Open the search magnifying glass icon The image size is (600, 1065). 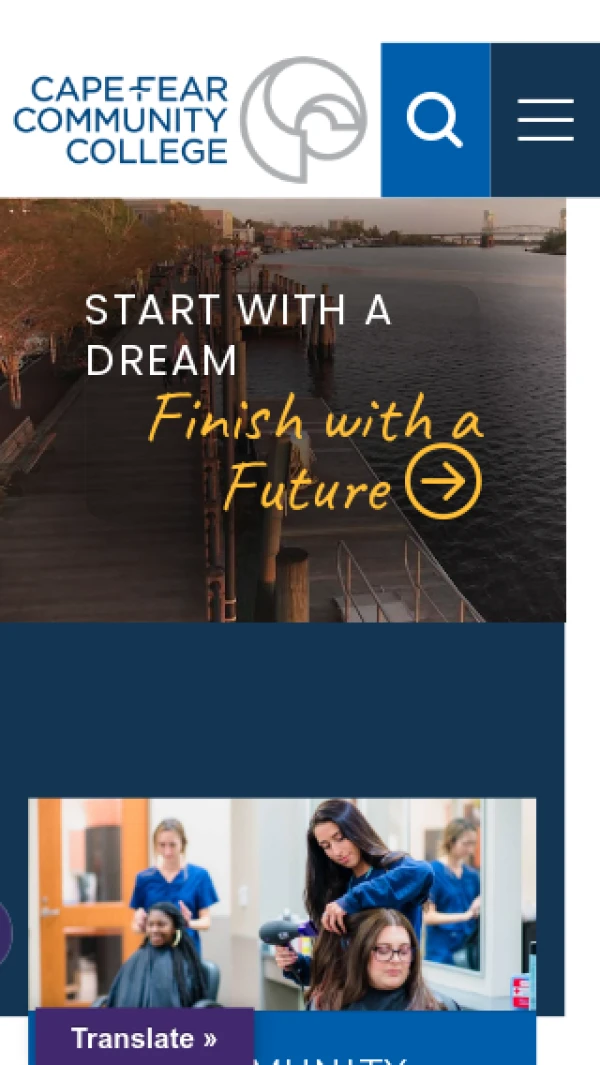click(x=435, y=120)
